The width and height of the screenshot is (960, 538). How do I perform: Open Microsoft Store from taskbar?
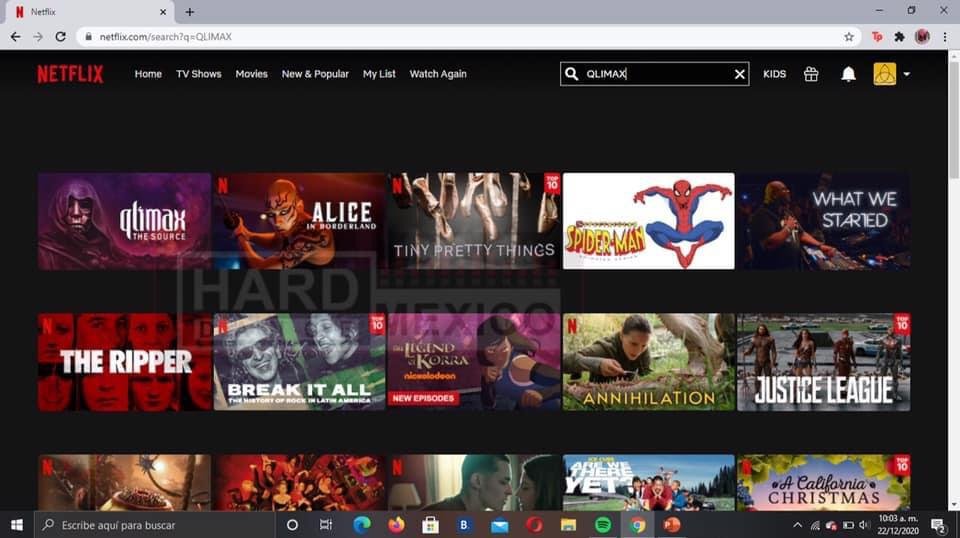(430, 525)
